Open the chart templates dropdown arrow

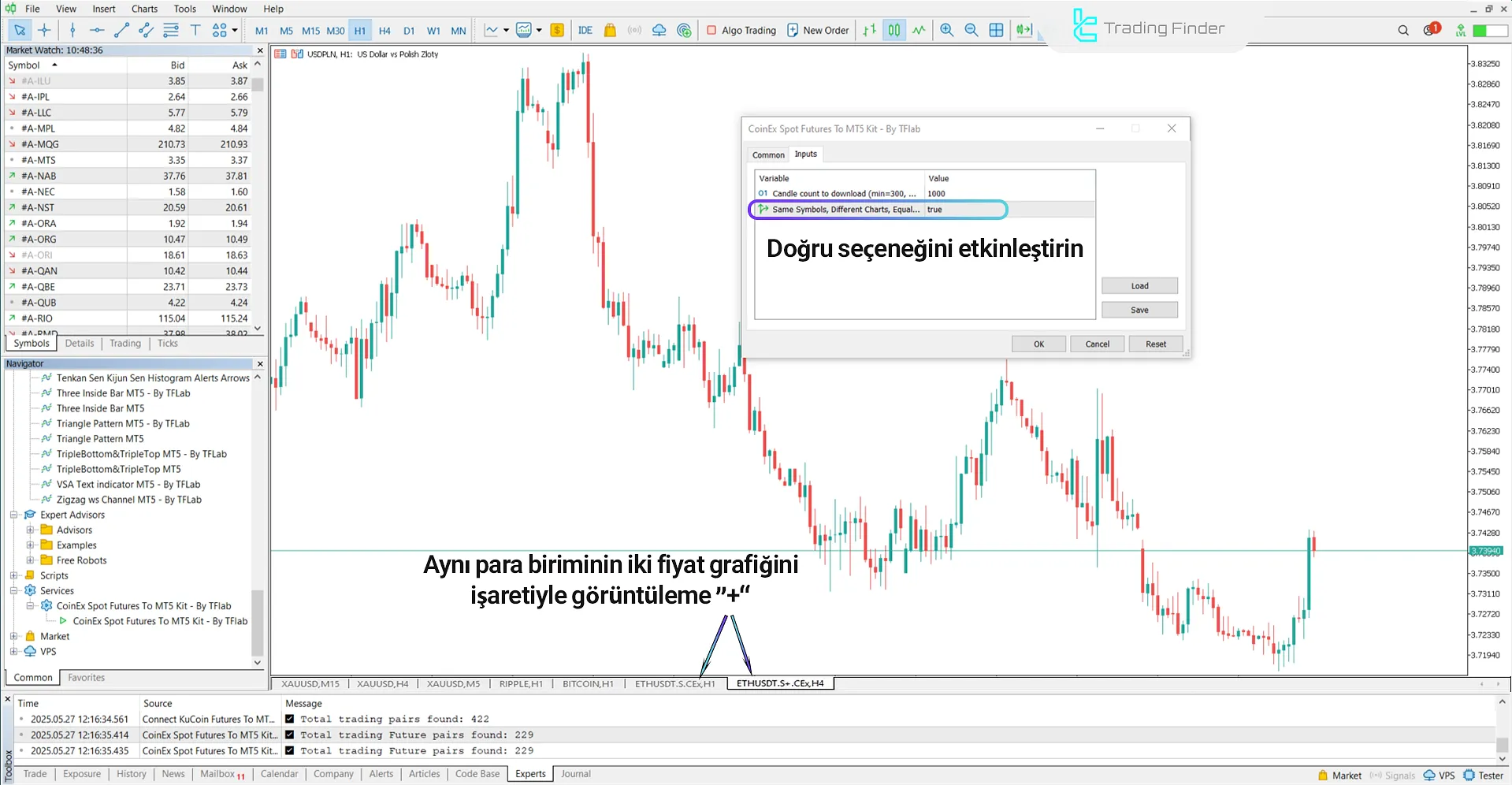tap(539, 30)
